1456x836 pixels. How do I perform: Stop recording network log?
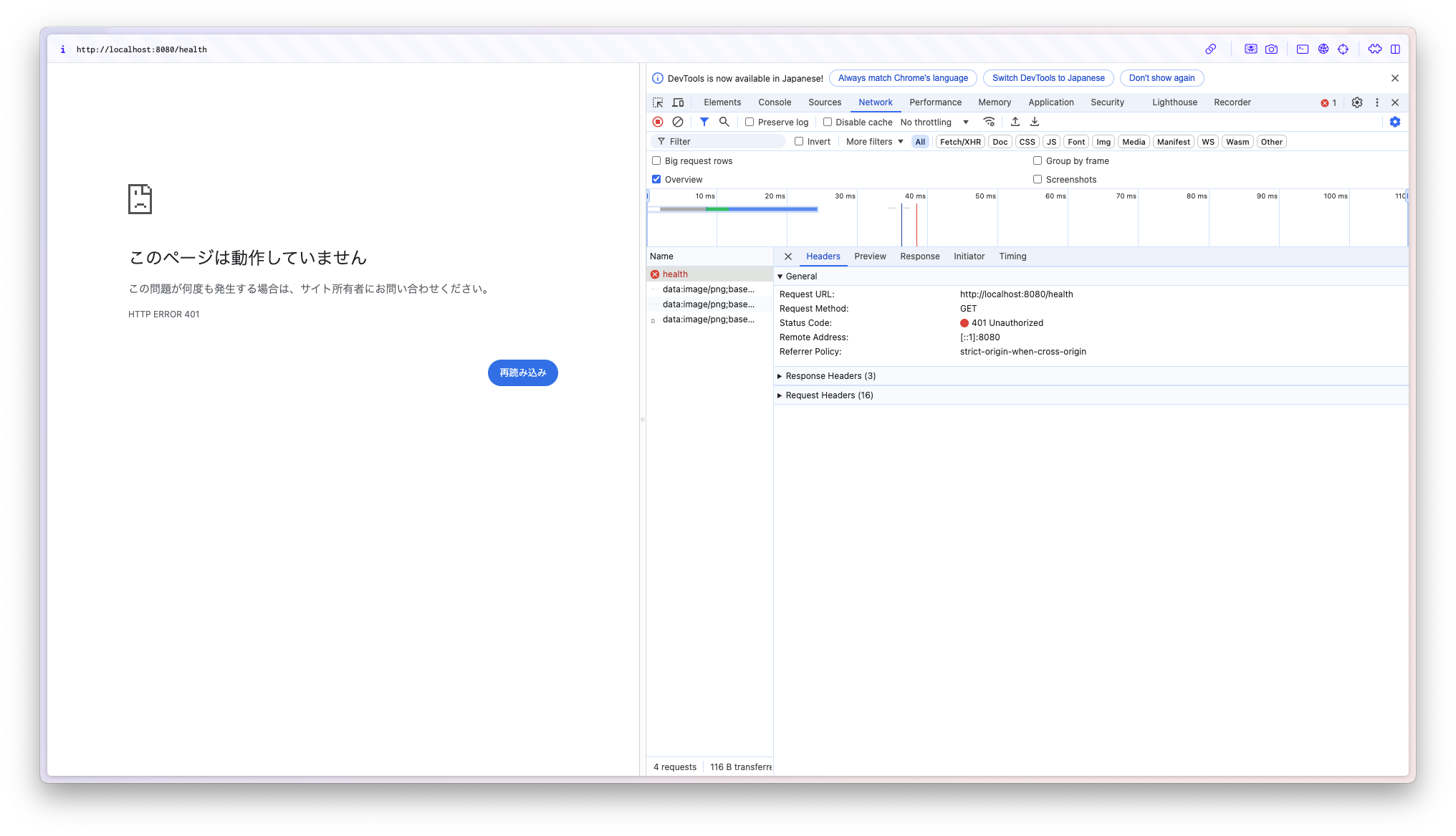(658, 122)
